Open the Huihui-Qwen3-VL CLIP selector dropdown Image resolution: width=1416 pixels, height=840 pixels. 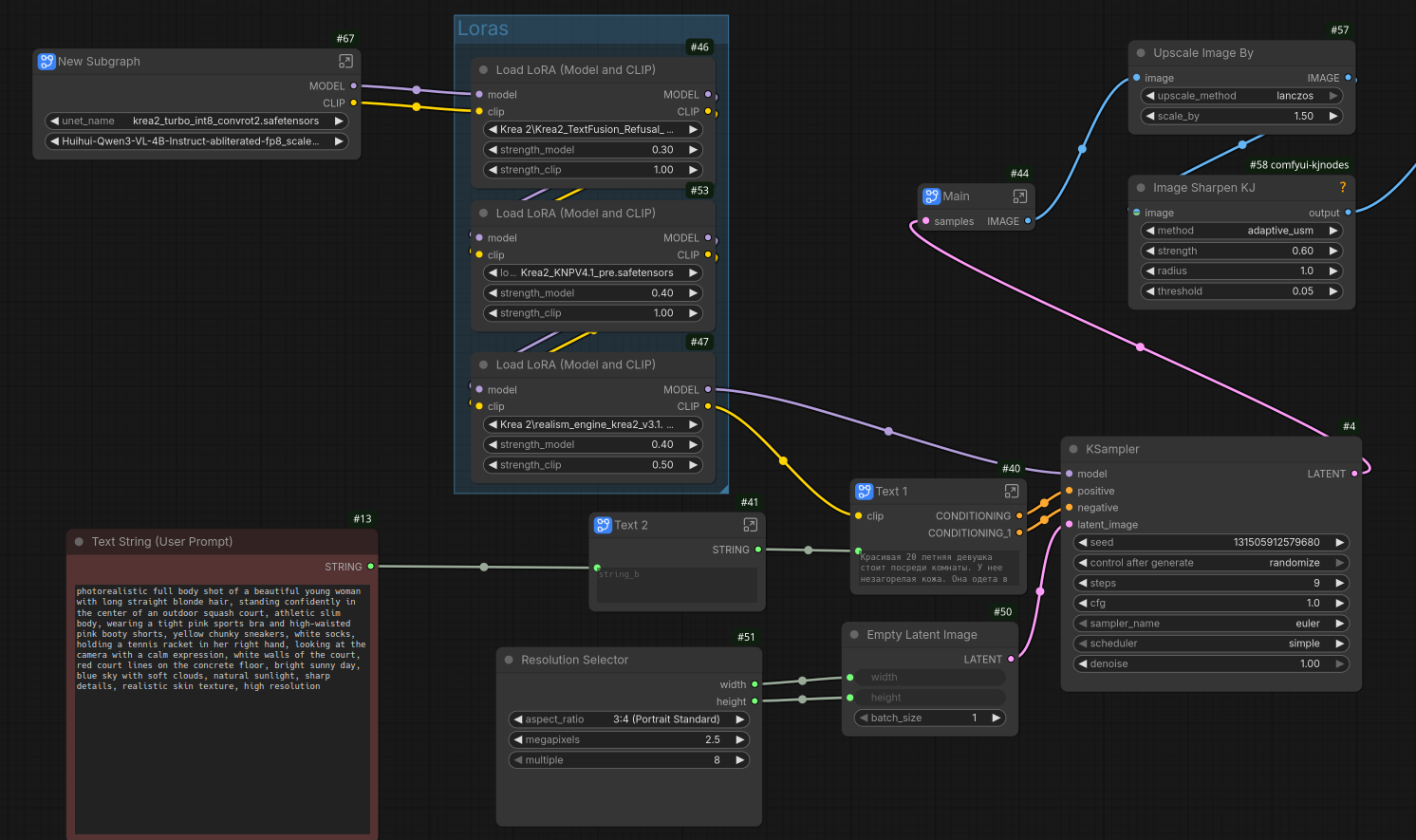pyautogui.click(x=196, y=141)
